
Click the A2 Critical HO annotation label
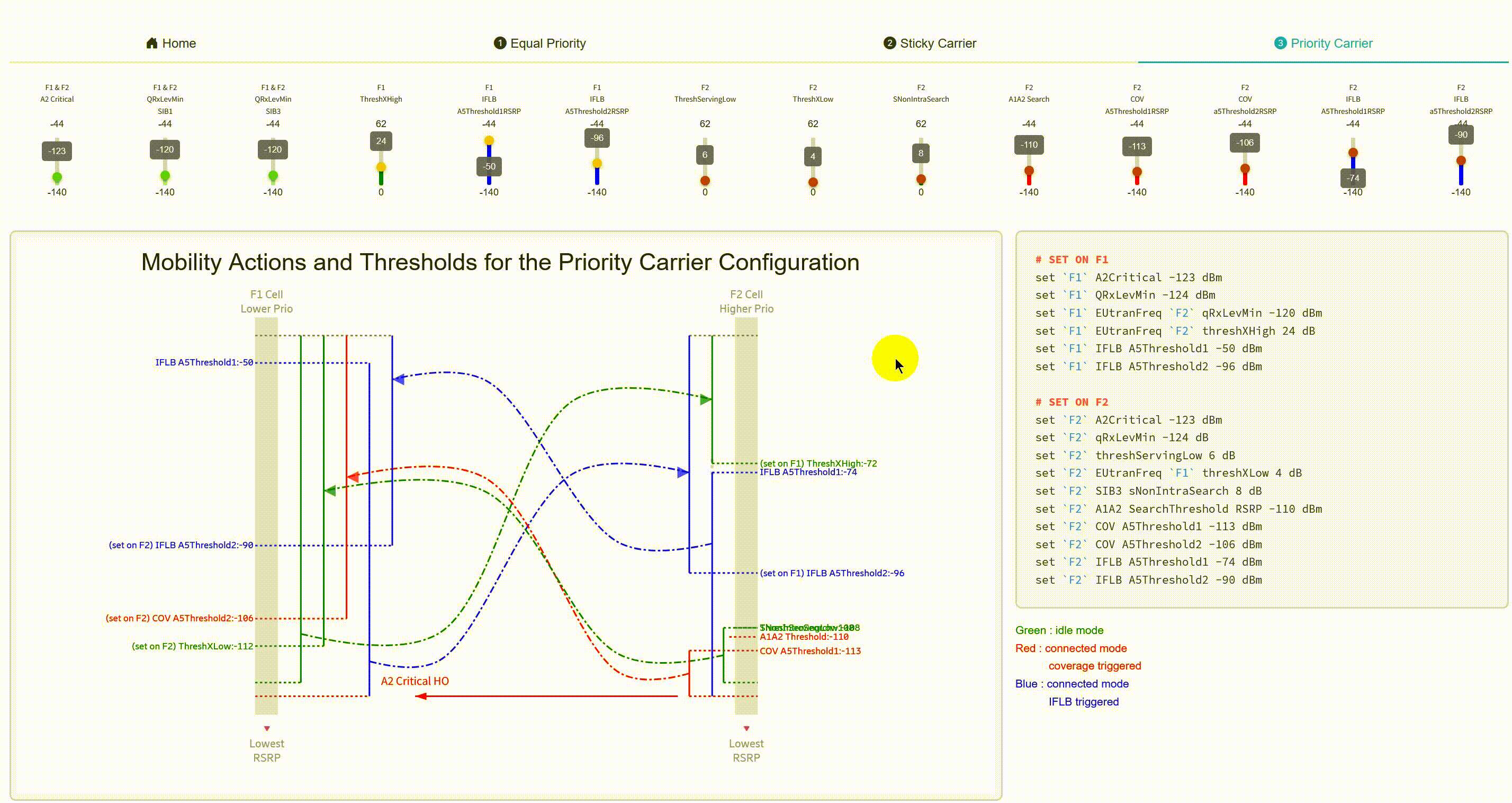(x=414, y=681)
